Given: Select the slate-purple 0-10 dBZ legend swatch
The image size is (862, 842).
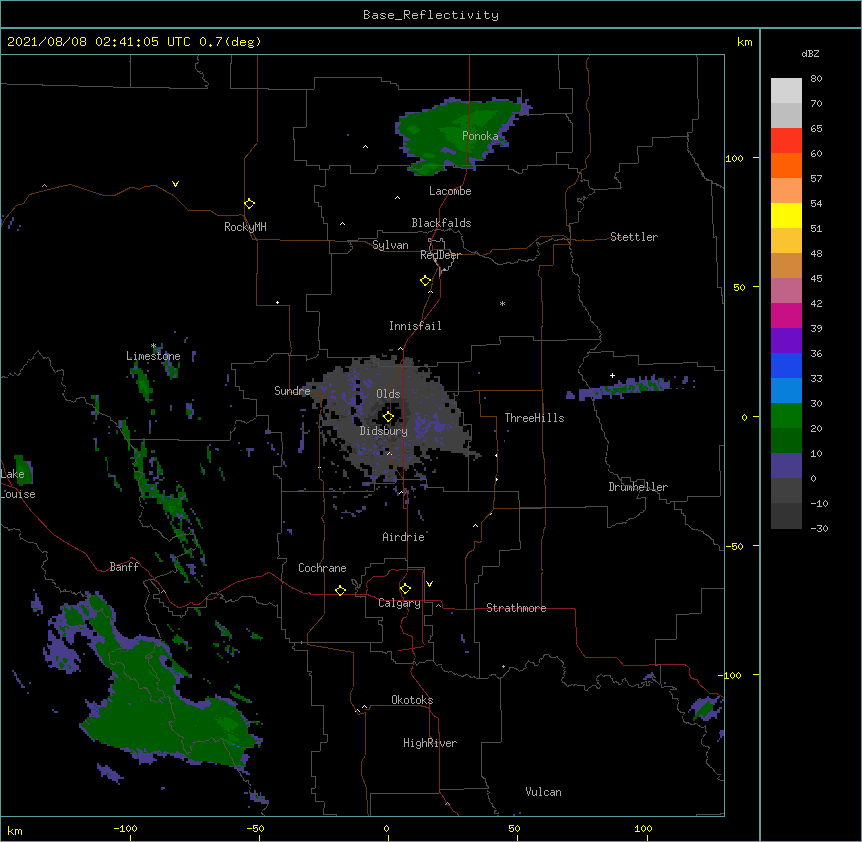Looking at the screenshot, I should click(786, 466).
